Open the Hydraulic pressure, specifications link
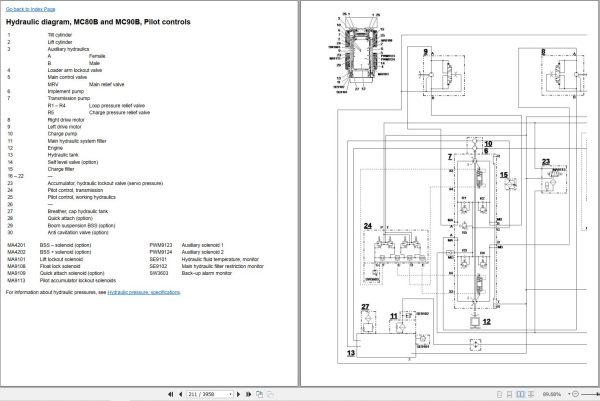The width and height of the screenshot is (600, 401). (x=143, y=292)
